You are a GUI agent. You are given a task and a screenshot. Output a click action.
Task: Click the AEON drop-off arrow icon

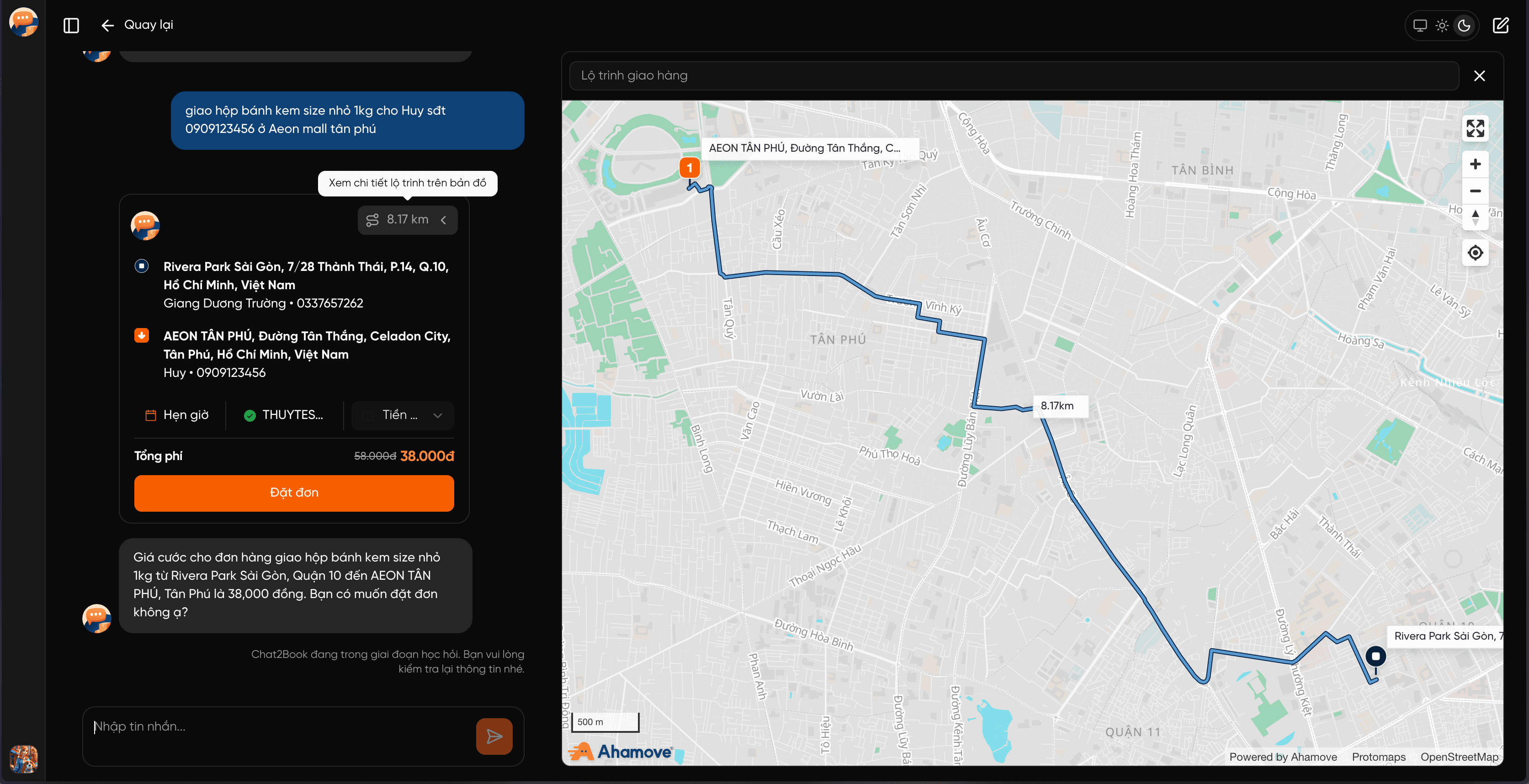click(x=141, y=335)
